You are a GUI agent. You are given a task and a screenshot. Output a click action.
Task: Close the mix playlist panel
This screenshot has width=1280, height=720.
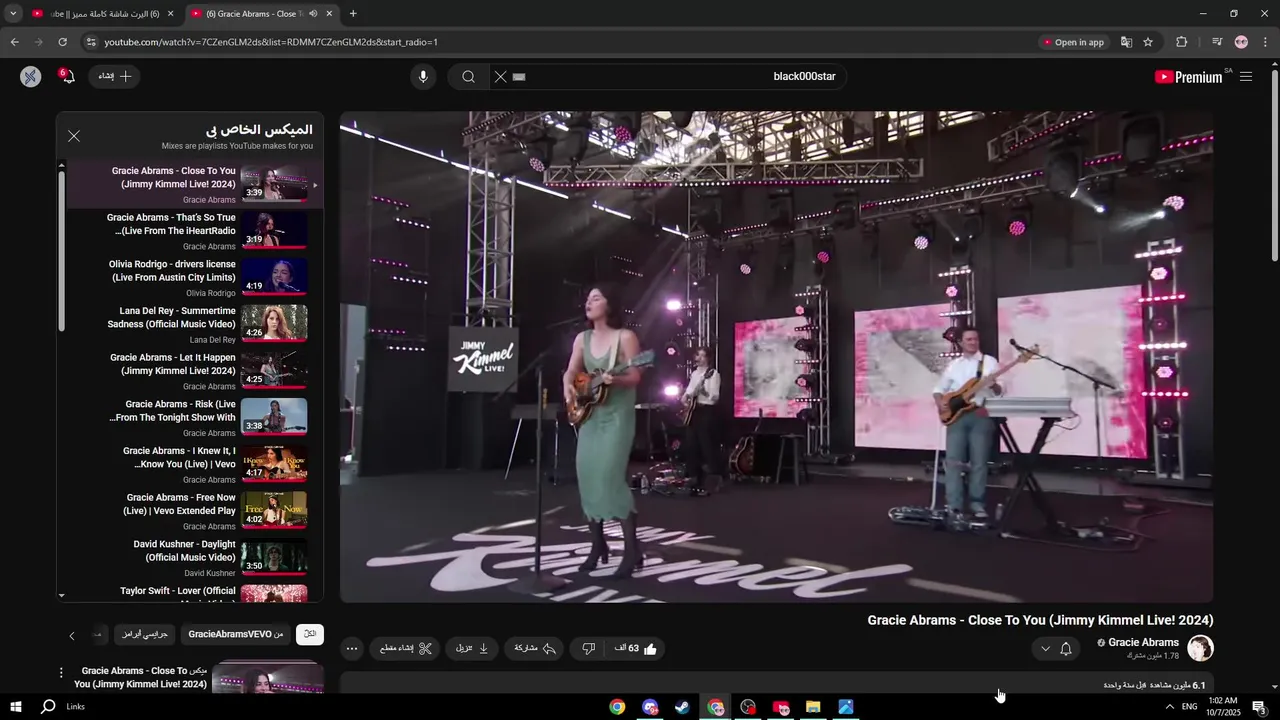point(74,136)
